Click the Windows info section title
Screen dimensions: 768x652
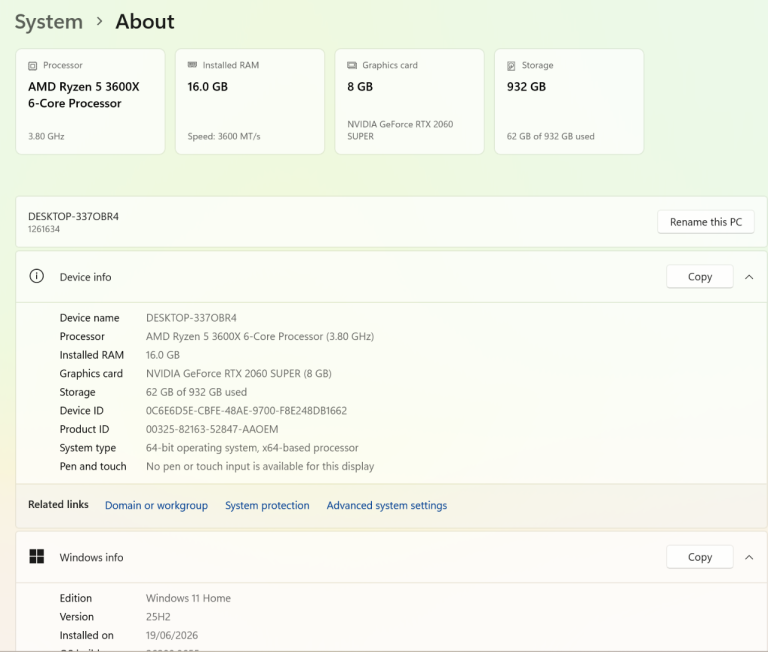pyautogui.click(x=92, y=557)
